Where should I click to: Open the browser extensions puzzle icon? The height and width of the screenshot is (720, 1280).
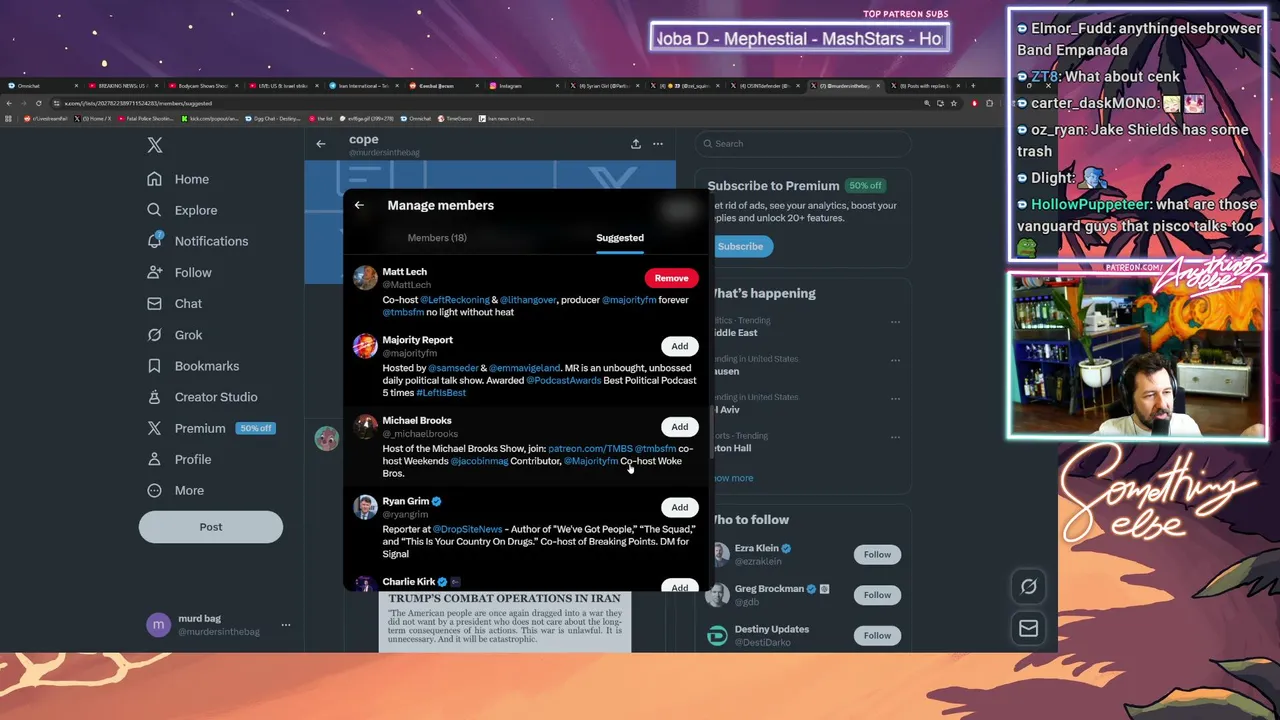pos(989,103)
